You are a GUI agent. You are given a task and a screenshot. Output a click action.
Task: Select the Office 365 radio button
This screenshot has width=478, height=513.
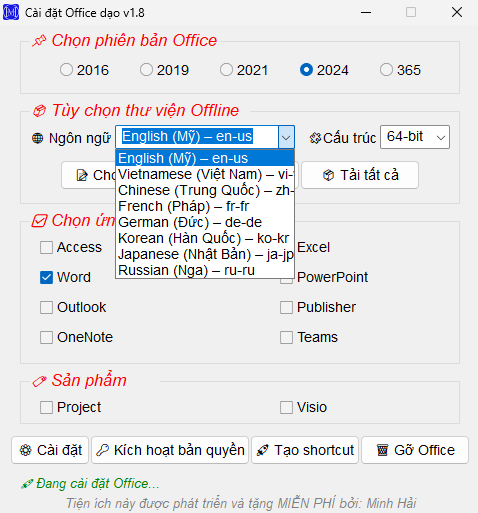click(386, 70)
